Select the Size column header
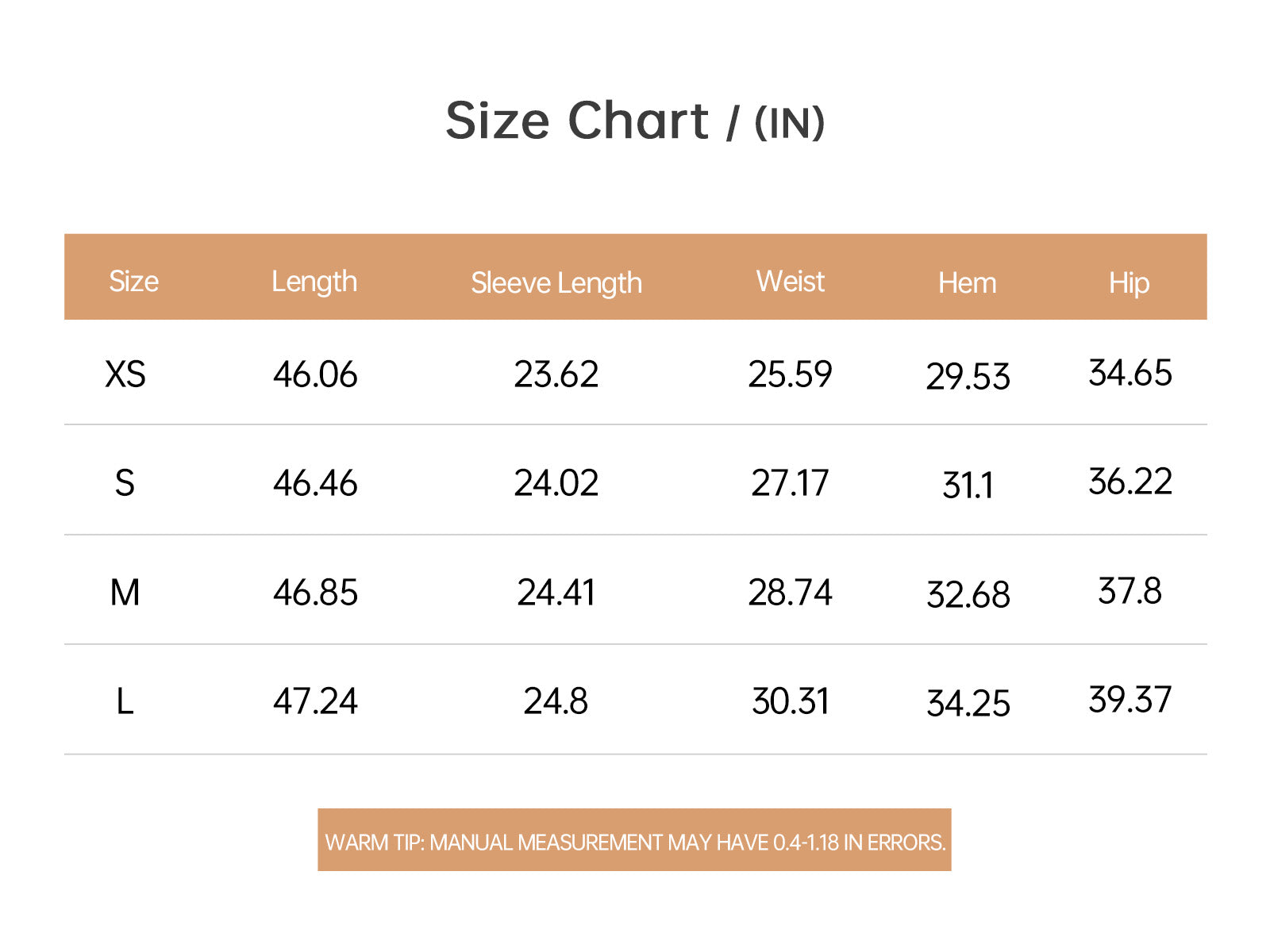 [x=133, y=282]
